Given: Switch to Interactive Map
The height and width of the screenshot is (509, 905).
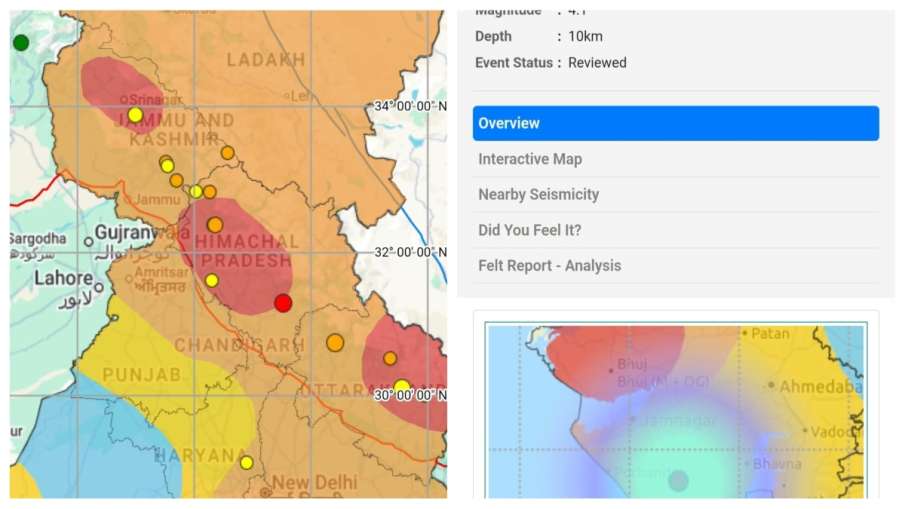Looking at the screenshot, I should coord(676,159).
